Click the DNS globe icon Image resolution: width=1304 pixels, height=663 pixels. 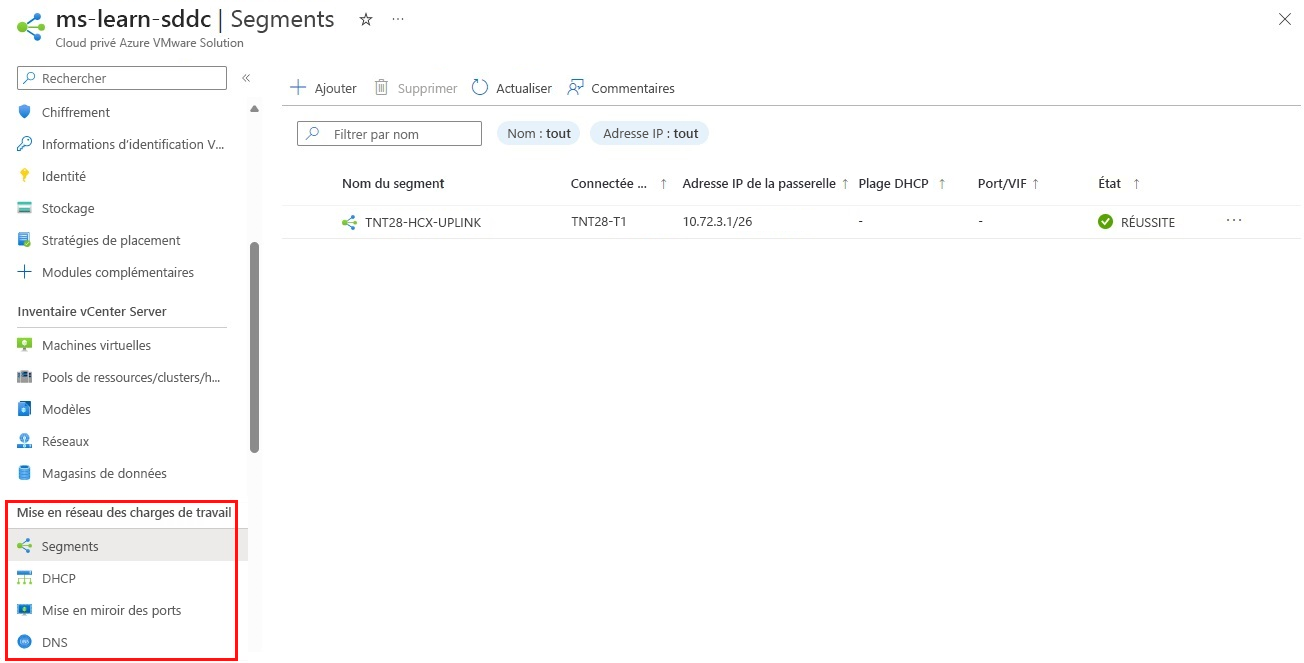[x=25, y=642]
